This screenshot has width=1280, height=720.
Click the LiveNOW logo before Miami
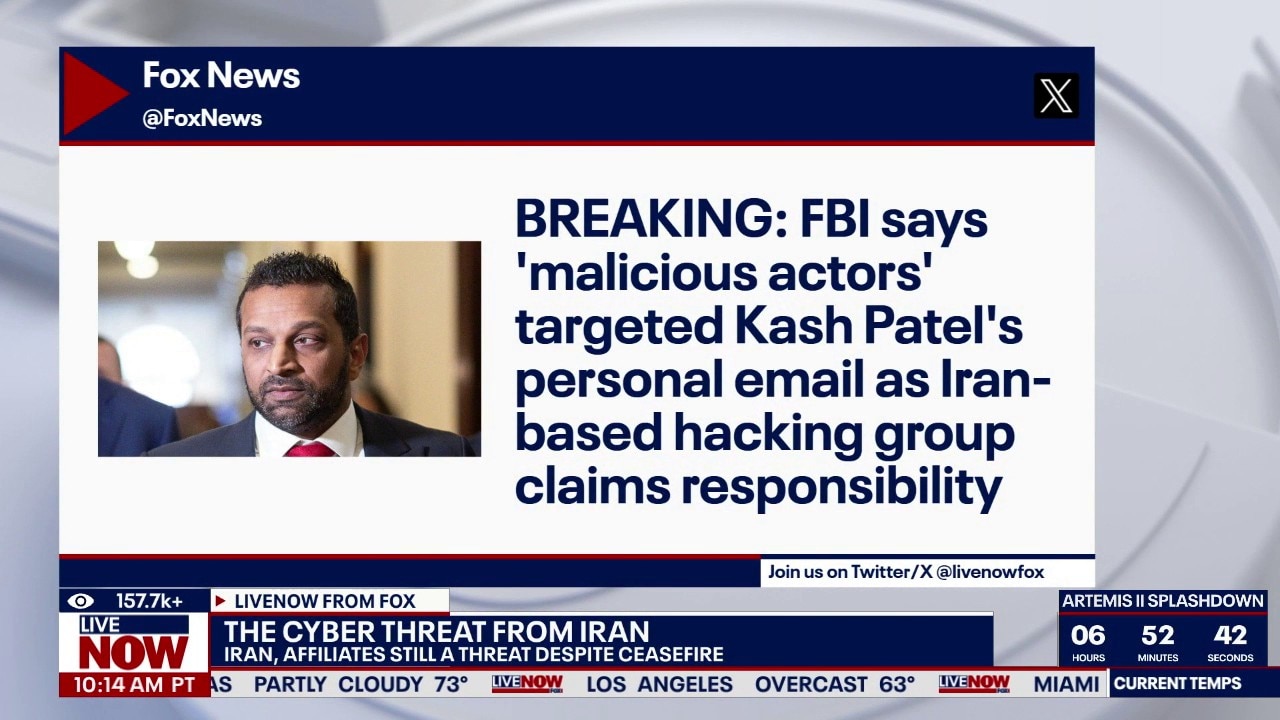pos(973,684)
